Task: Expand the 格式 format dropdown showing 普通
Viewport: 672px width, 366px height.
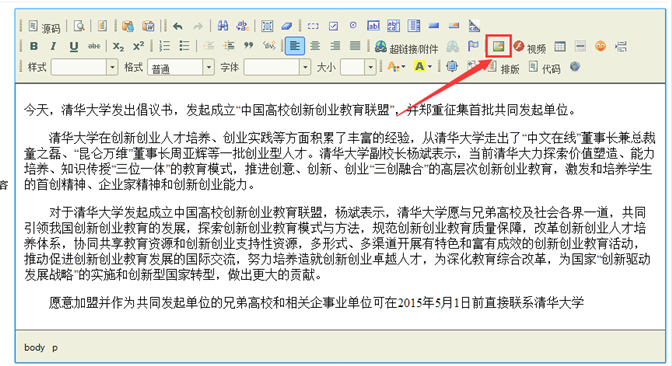Action: (180, 67)
